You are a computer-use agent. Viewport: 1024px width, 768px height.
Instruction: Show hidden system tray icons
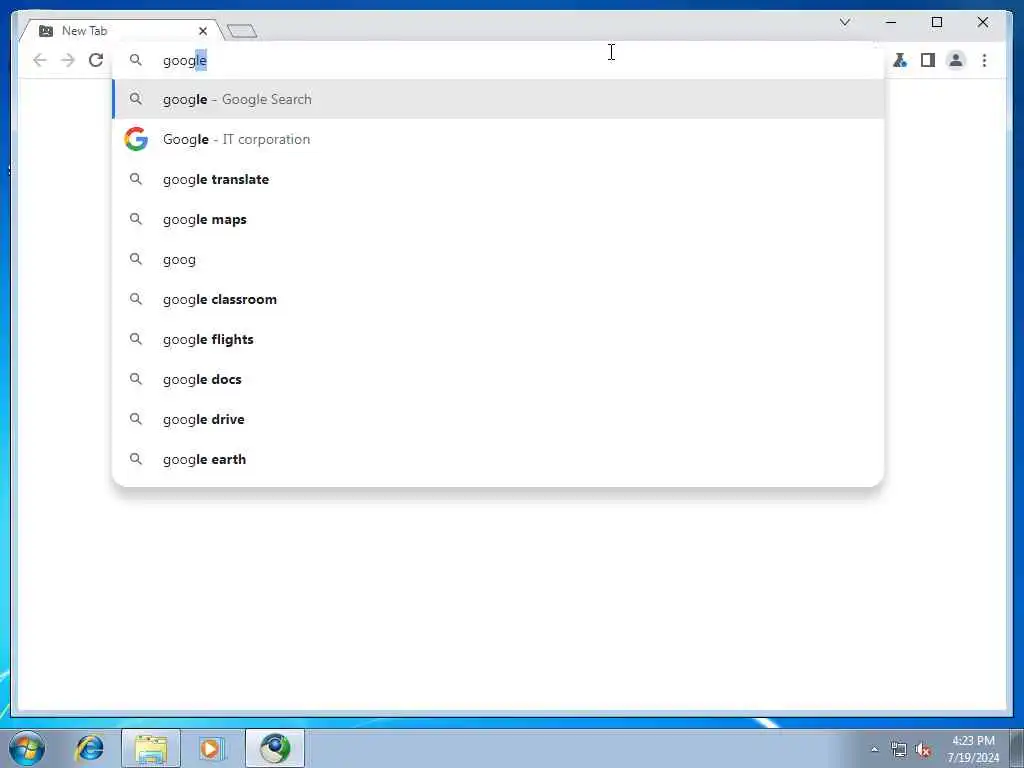pos(874,749)
